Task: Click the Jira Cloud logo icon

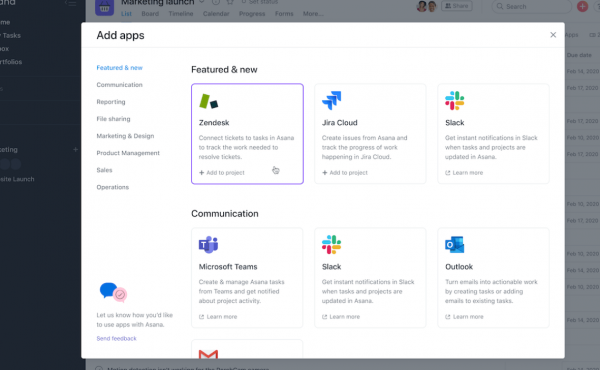Action: (331, 100)
